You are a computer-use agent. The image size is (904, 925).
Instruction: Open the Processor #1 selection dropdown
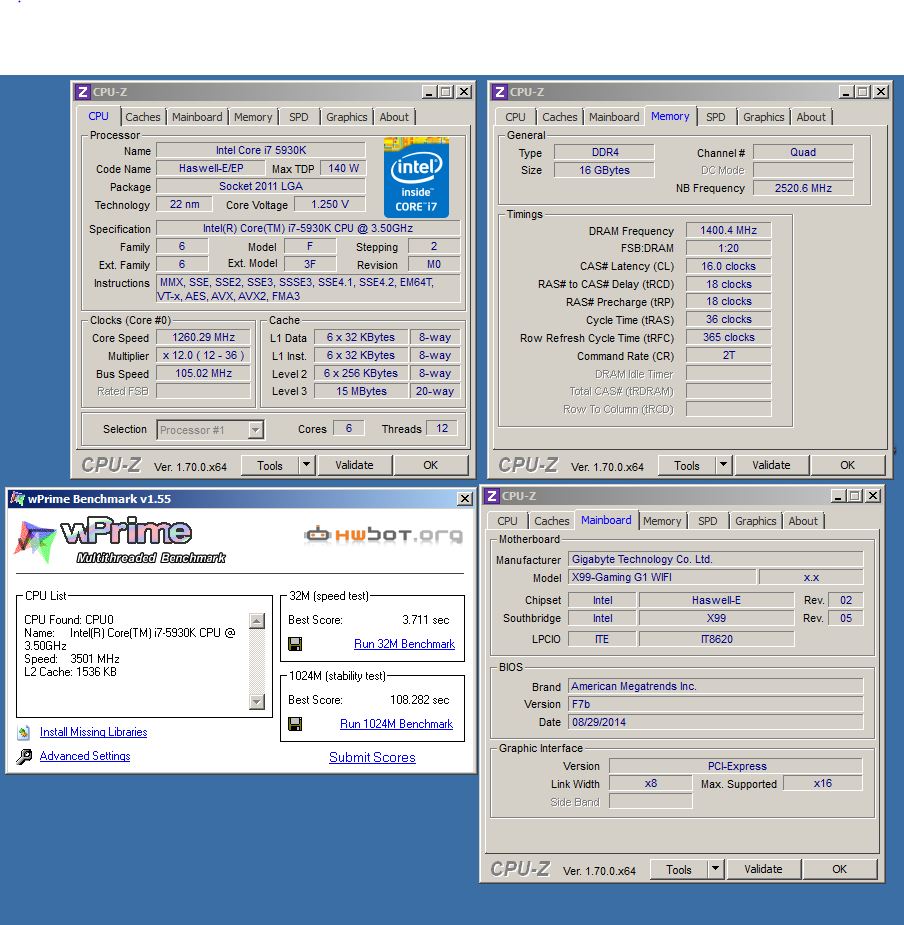point(256,430)
